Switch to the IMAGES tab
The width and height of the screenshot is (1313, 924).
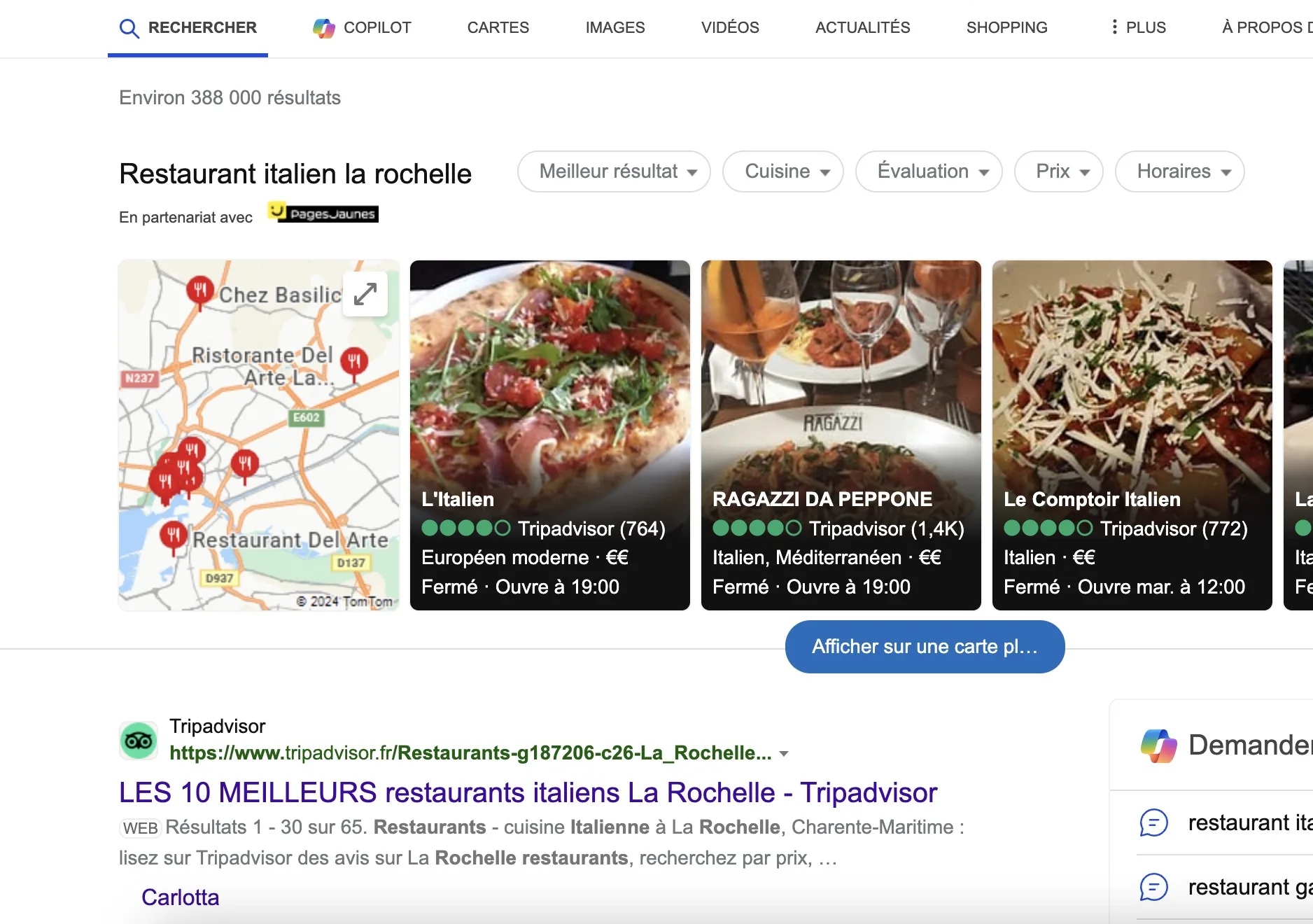(x=615, y=28)
